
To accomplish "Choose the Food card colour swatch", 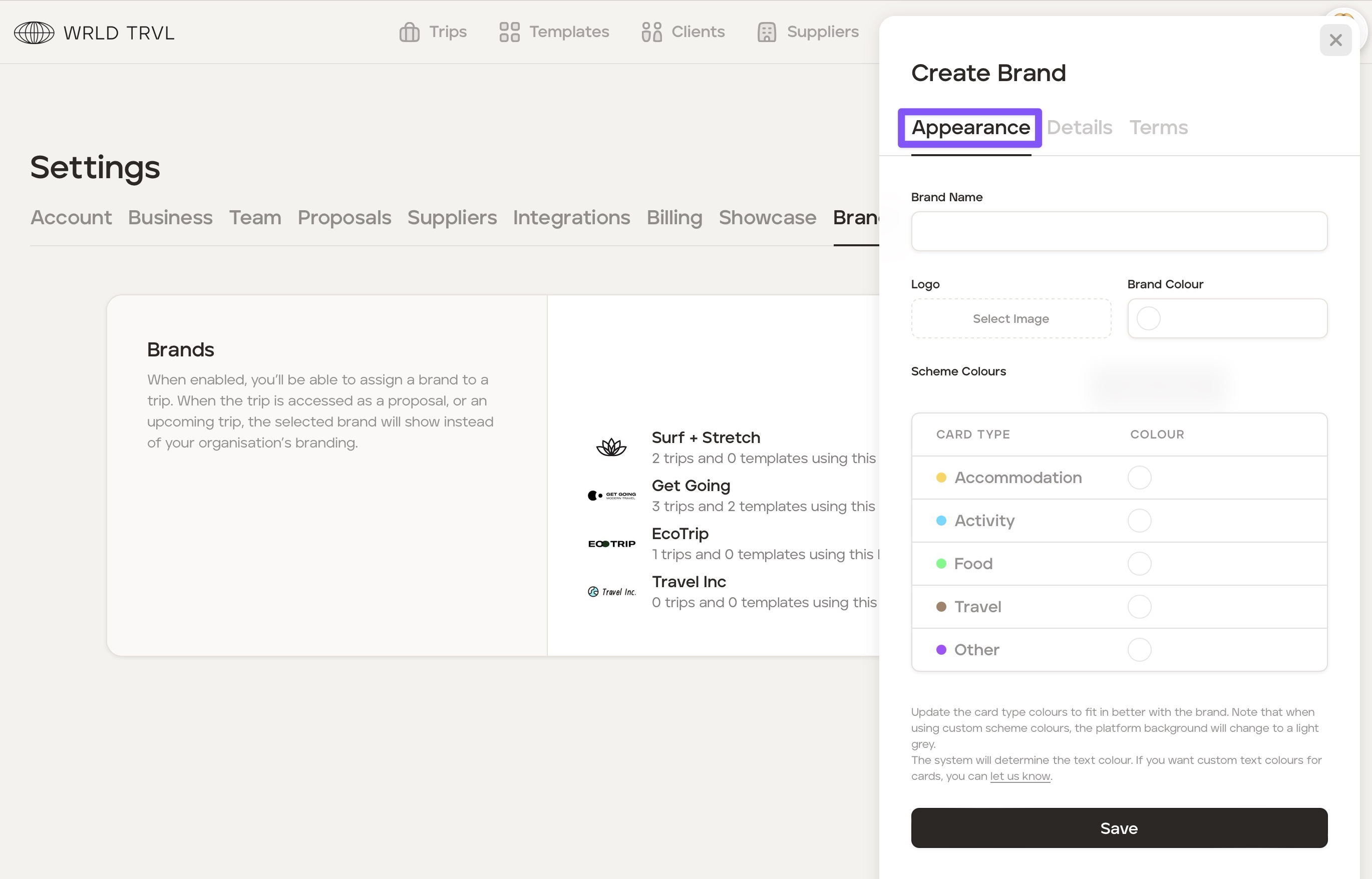I will [x=1139, y=563].
